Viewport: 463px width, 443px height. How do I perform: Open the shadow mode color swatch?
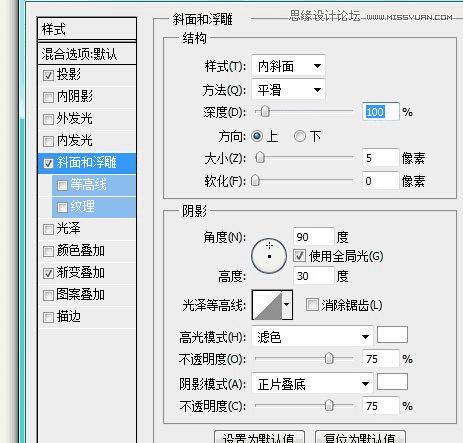[x=392, y=382]
